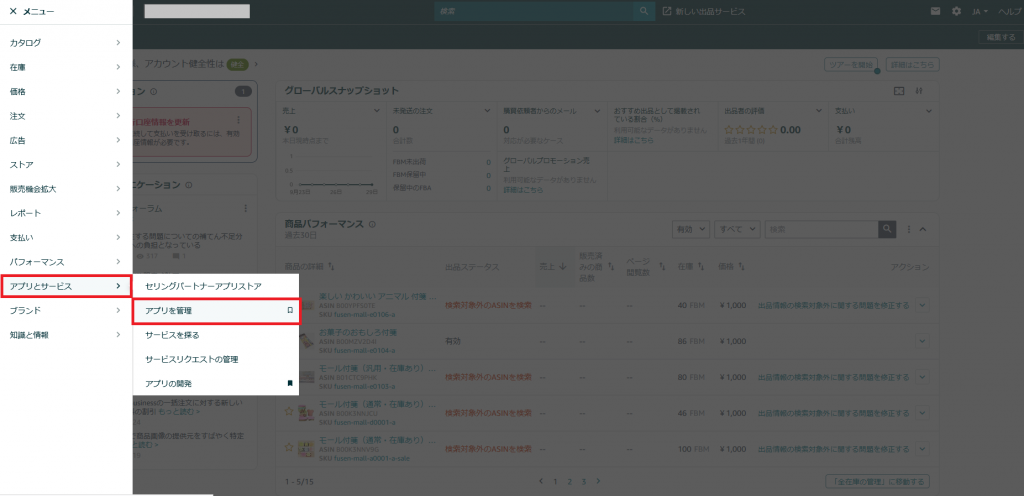Open the 有効 status filter dropdown
Viewport: 1024px width, 496px height.
pyautogui.click(x=691, y=229)
